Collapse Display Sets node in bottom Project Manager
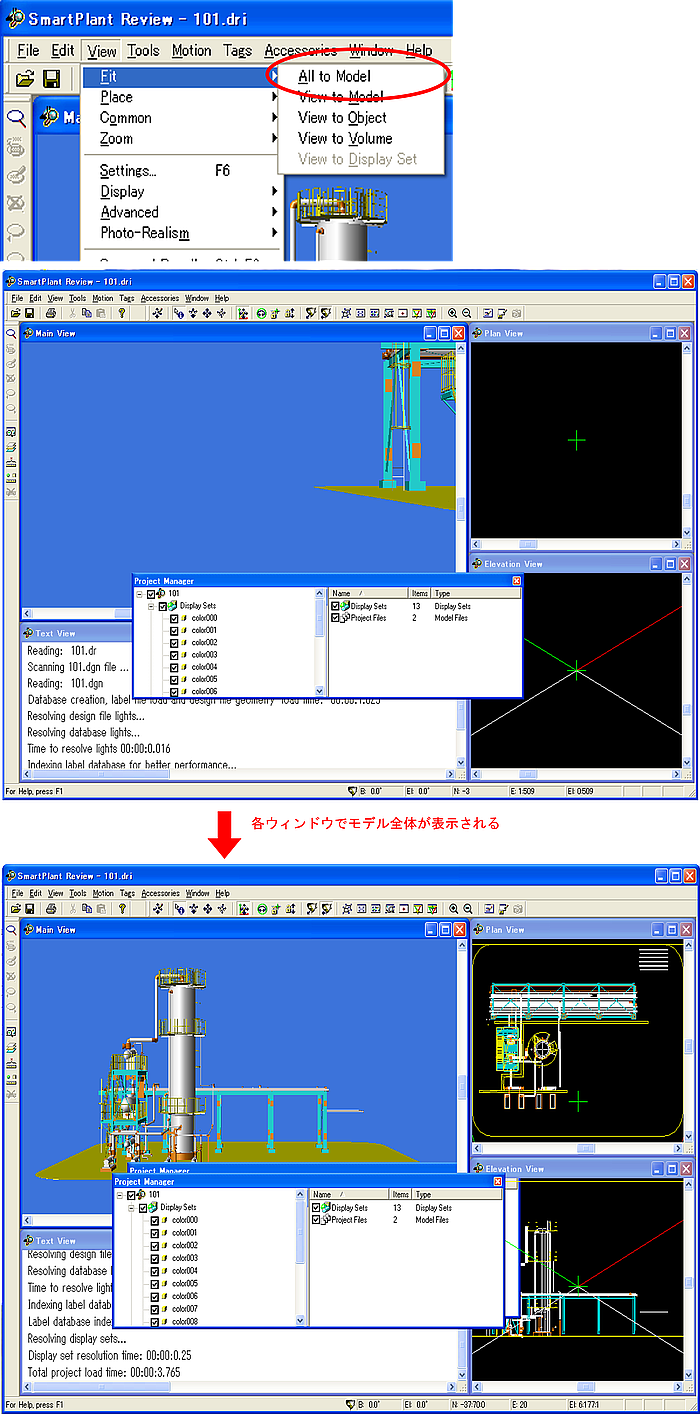Image resolution: width=700 pixels, height=1414 pixels. coord(132,1208)
